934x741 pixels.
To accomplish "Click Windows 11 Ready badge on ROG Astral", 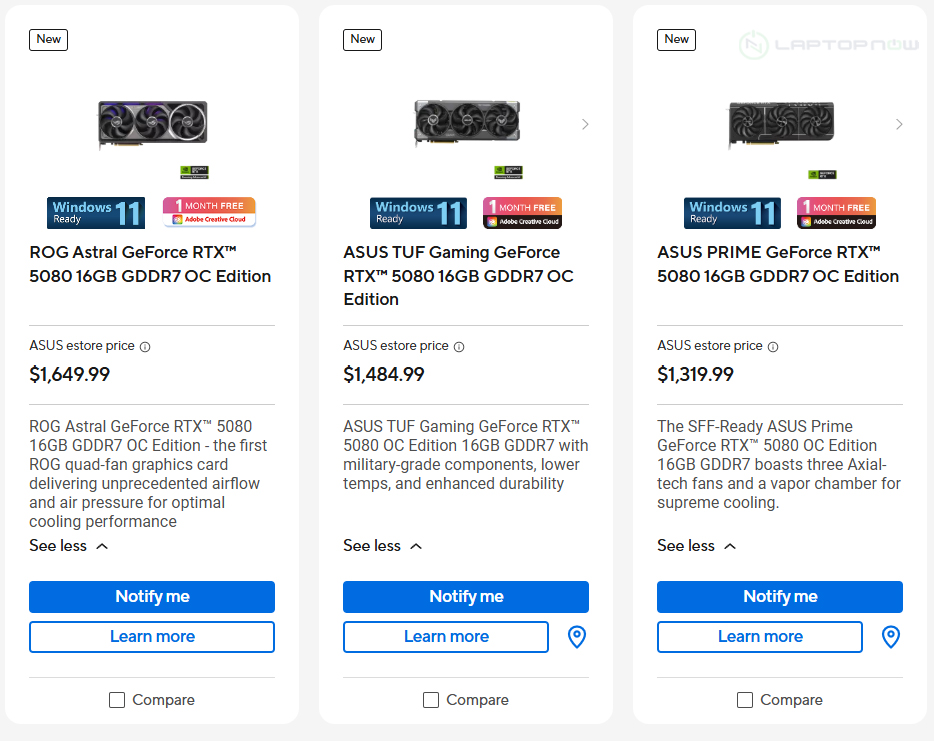I will click(96, 212).
